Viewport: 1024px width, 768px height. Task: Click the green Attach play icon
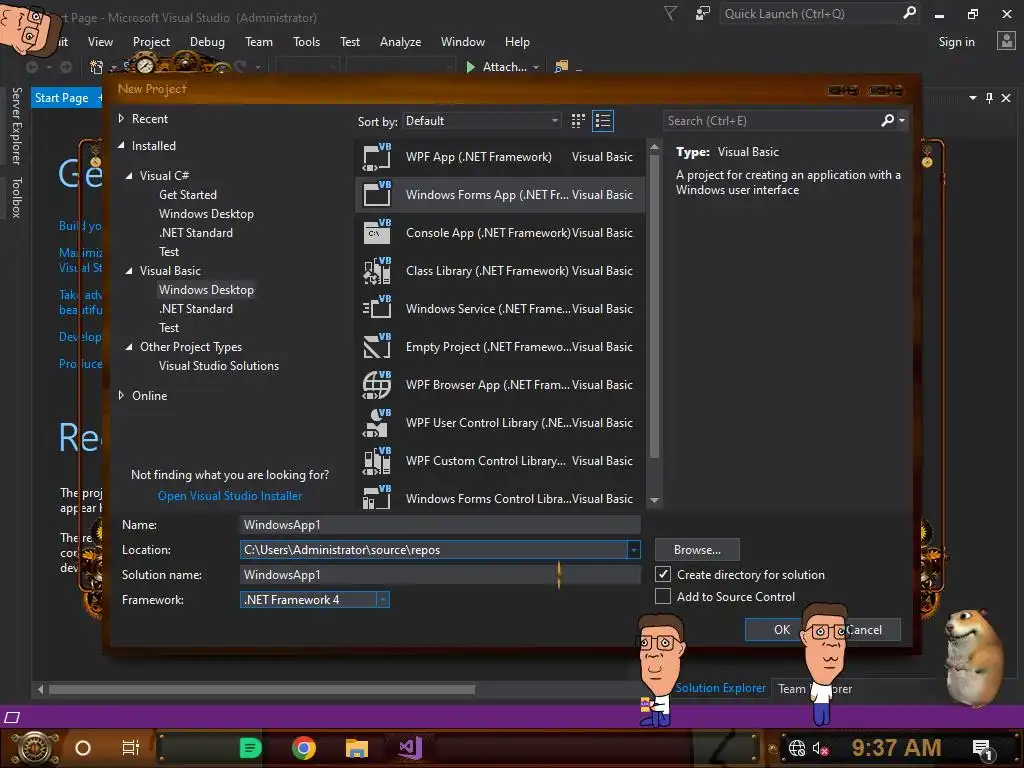(470, 67)
